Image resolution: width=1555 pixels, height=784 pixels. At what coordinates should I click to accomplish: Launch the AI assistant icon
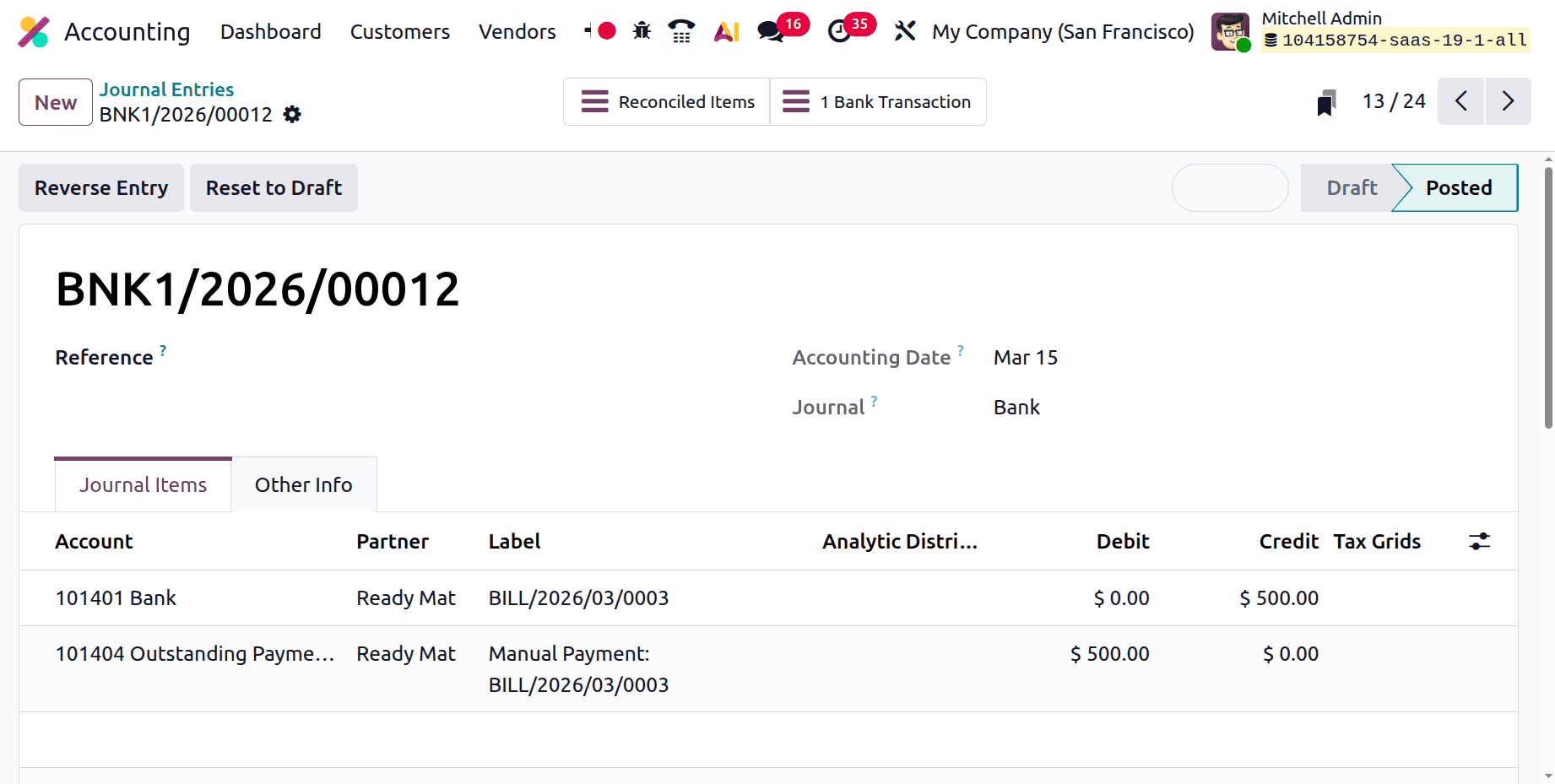726,30
